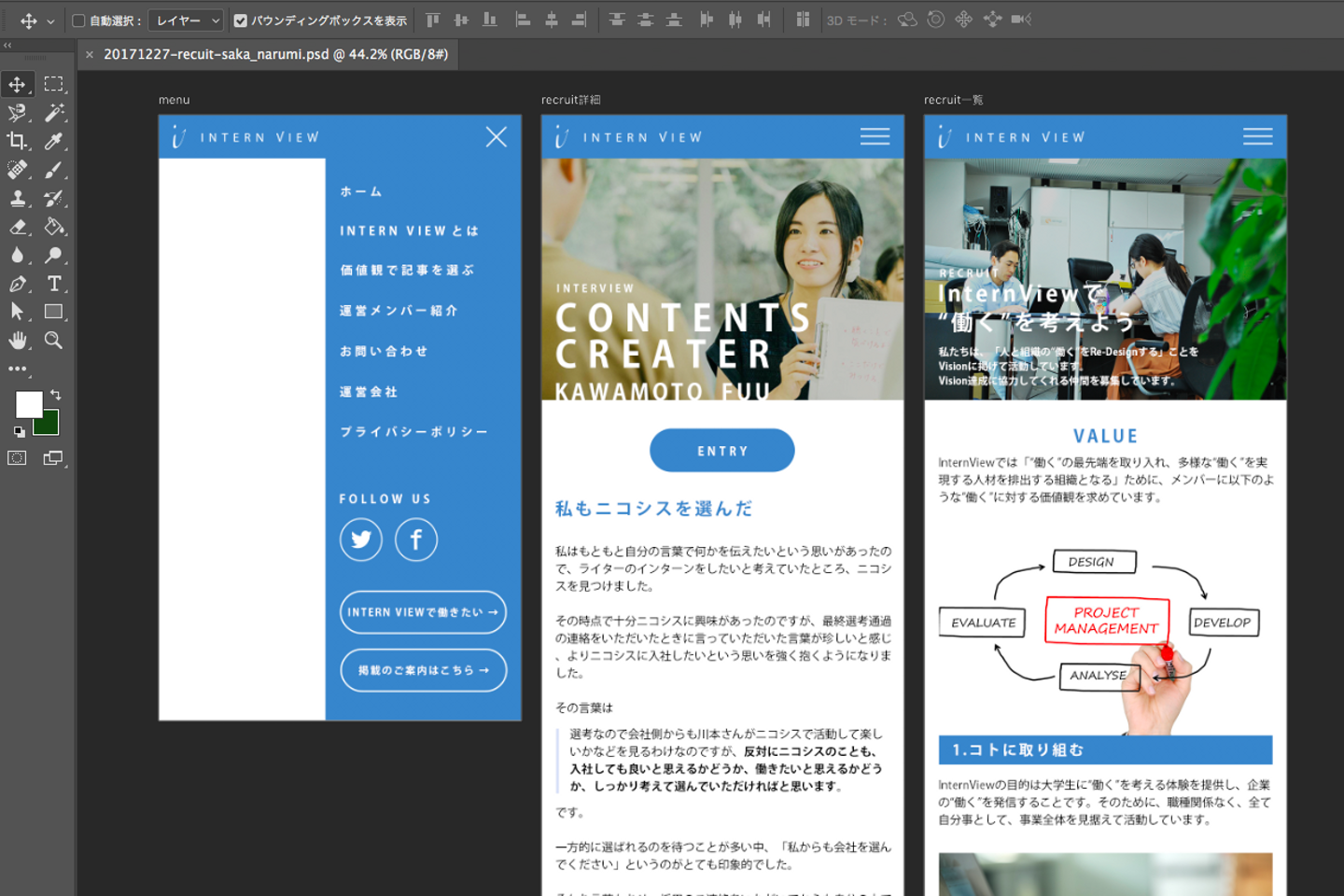The width and height of the screenshot is (1344, 896).
Task: Close the 20171227-recuit-saka_narumi.psd document tab
Action: (x=90, y=55)
